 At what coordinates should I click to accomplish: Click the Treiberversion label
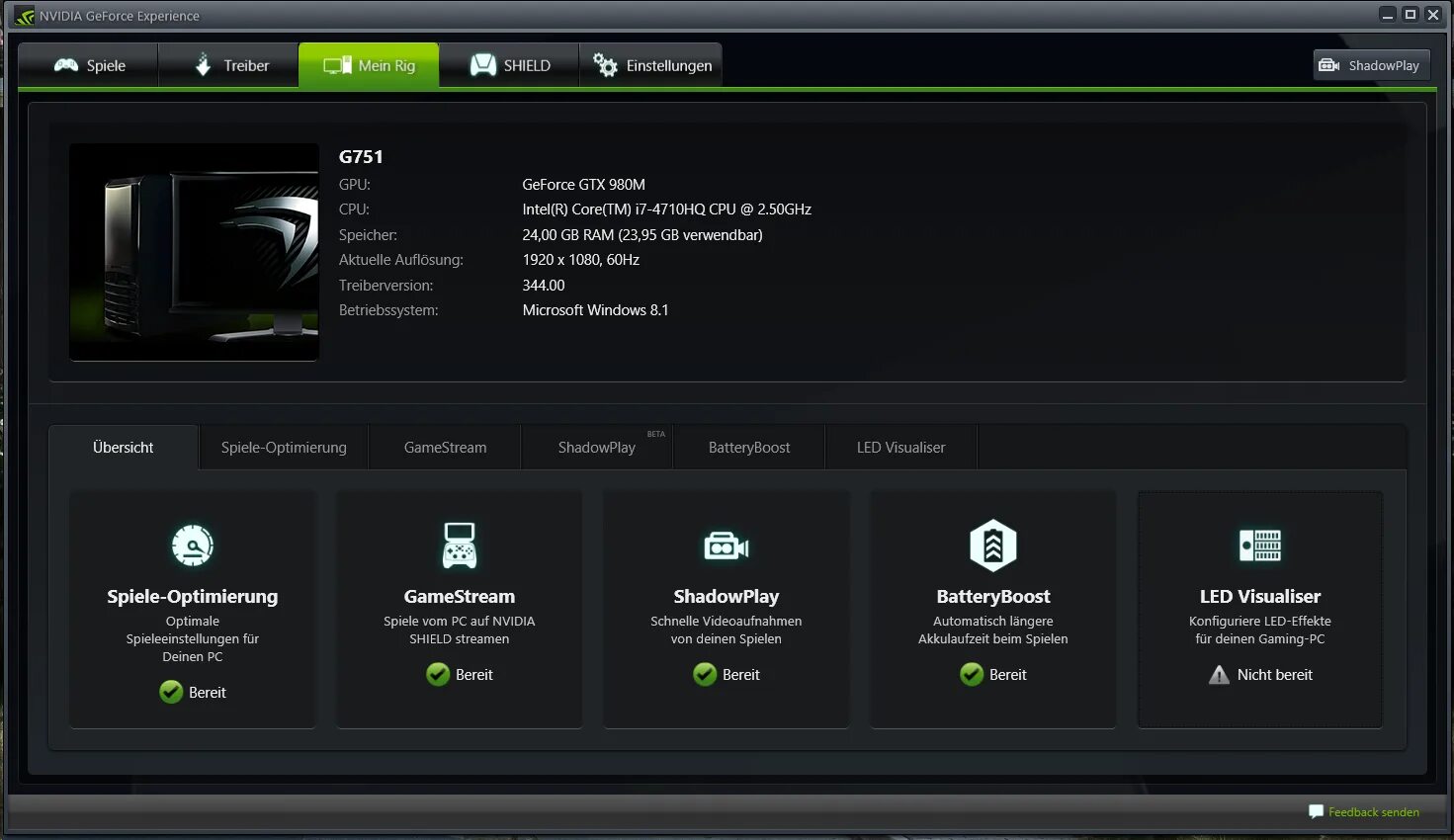(x=386, y=286)
